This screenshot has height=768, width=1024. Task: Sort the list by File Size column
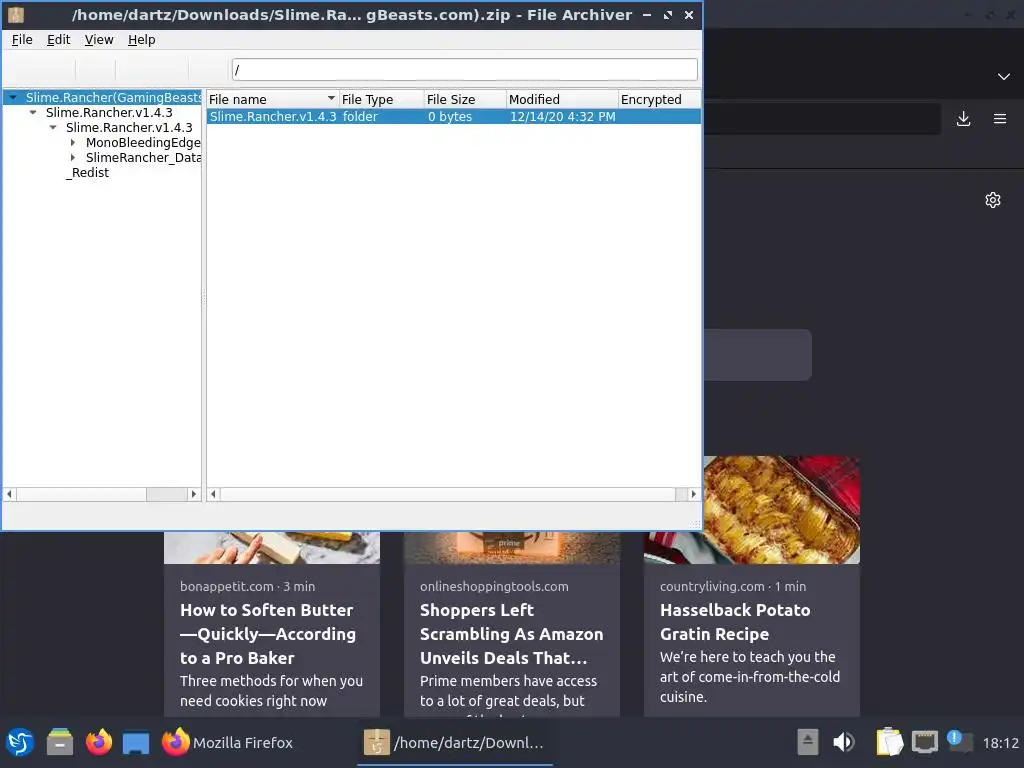tap(465, 99)
